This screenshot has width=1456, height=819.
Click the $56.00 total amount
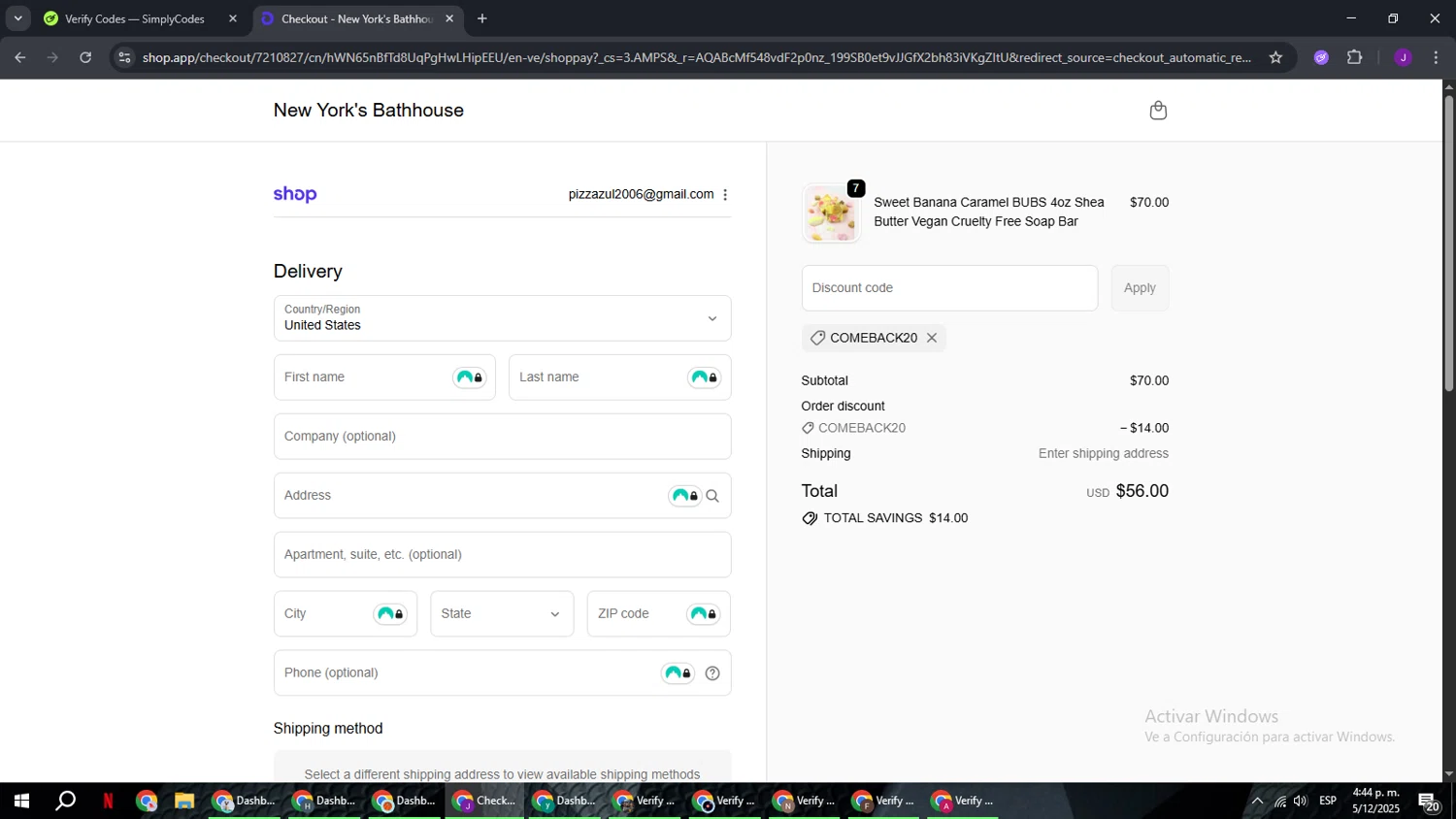point(1142,491)
